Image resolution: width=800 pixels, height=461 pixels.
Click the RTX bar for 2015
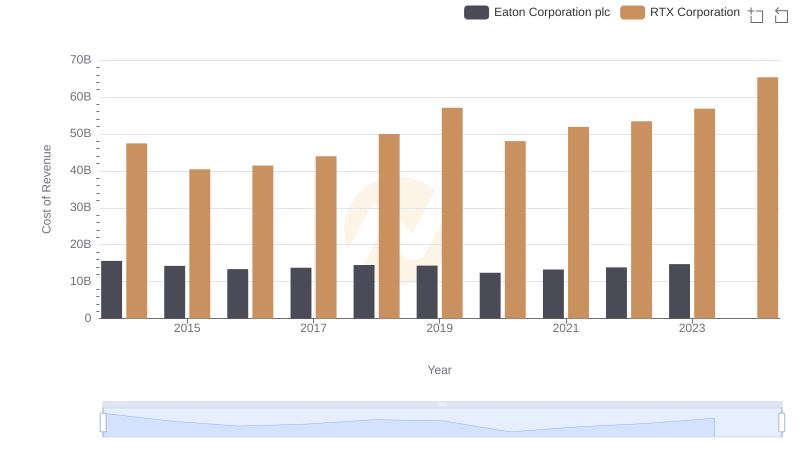point(199,244)
